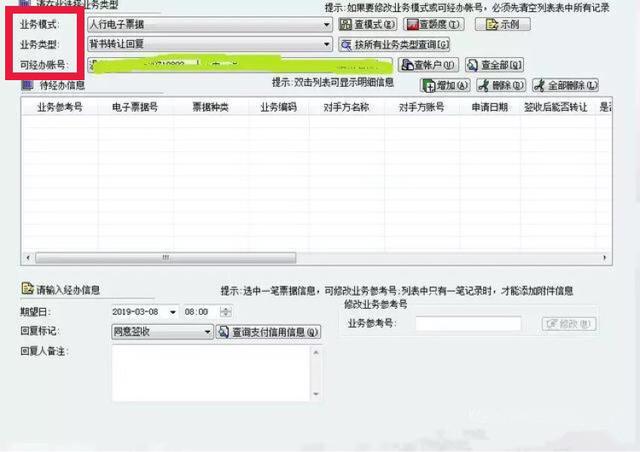Image resolution: width=640 pixels, height=452 pixels.
Task: Click the 删除 button
Action: pos(501,85)
